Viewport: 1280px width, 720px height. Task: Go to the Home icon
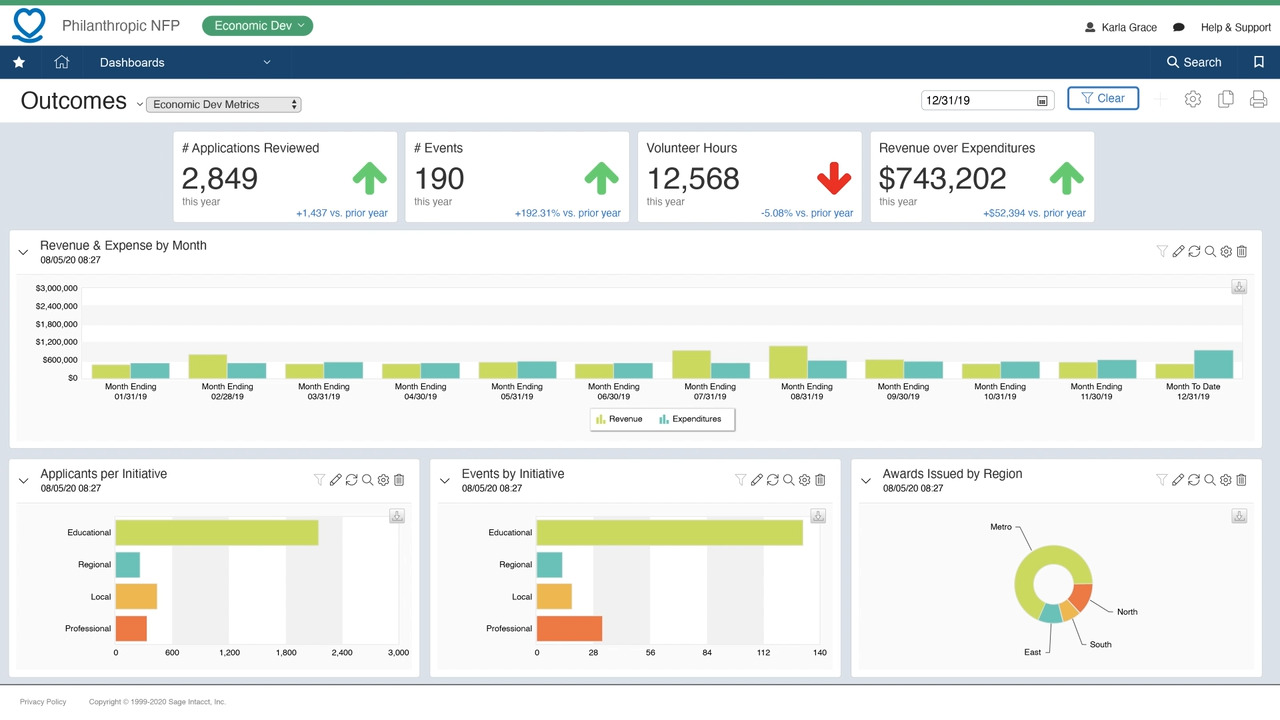62,62
